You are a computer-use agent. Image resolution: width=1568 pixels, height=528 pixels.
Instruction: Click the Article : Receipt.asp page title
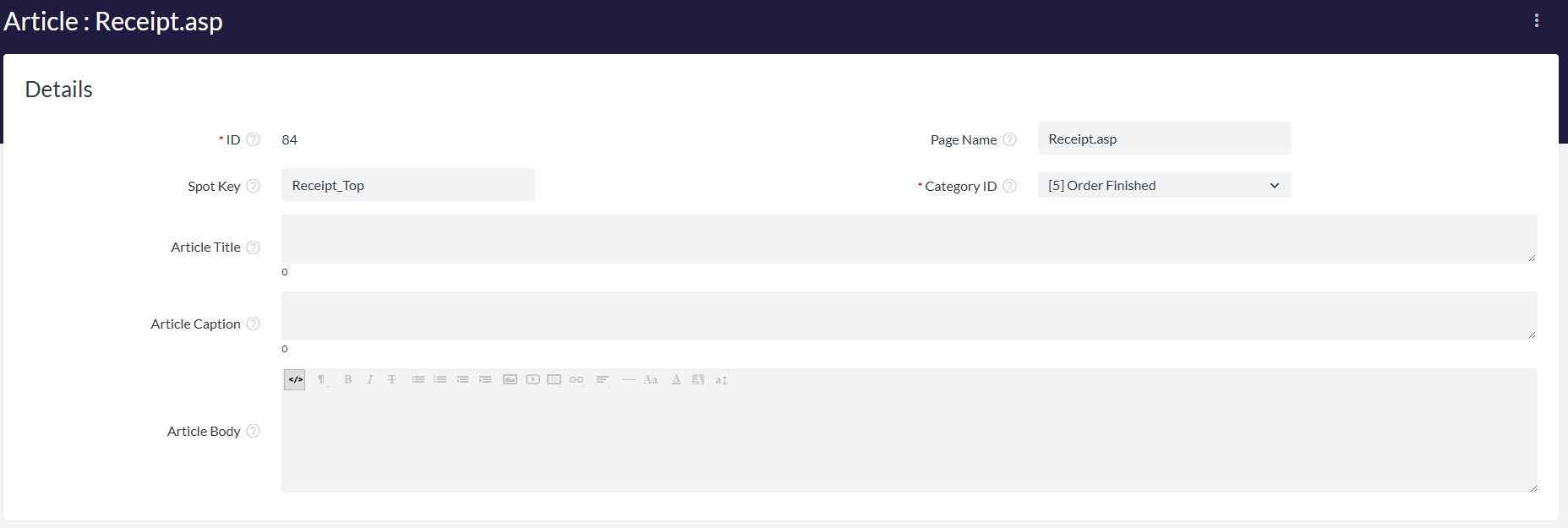tap(113, 21)
